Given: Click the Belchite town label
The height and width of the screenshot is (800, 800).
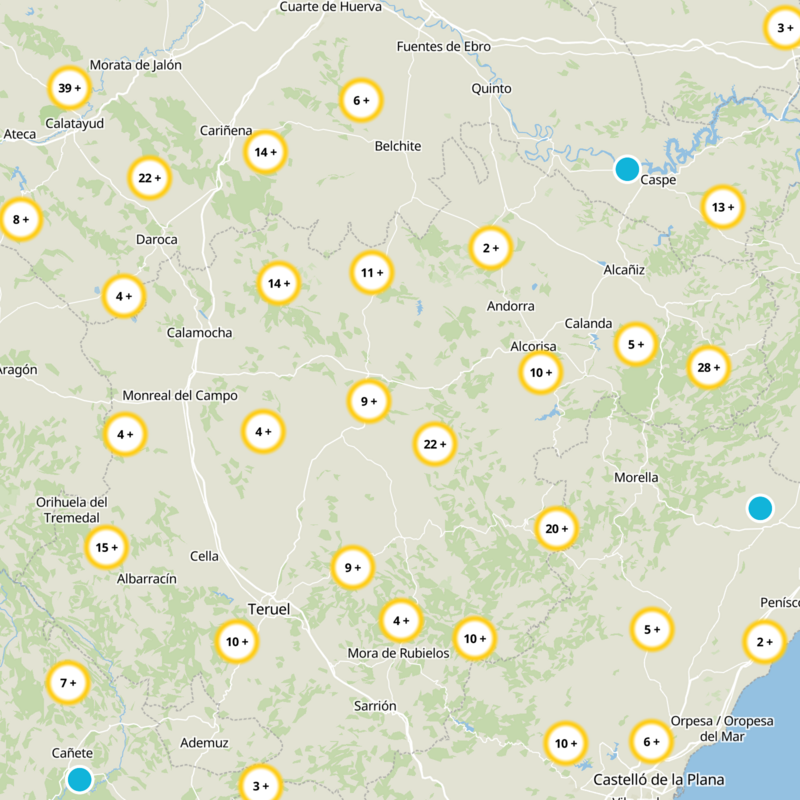Looking at the screenshot, I should 398,146.
